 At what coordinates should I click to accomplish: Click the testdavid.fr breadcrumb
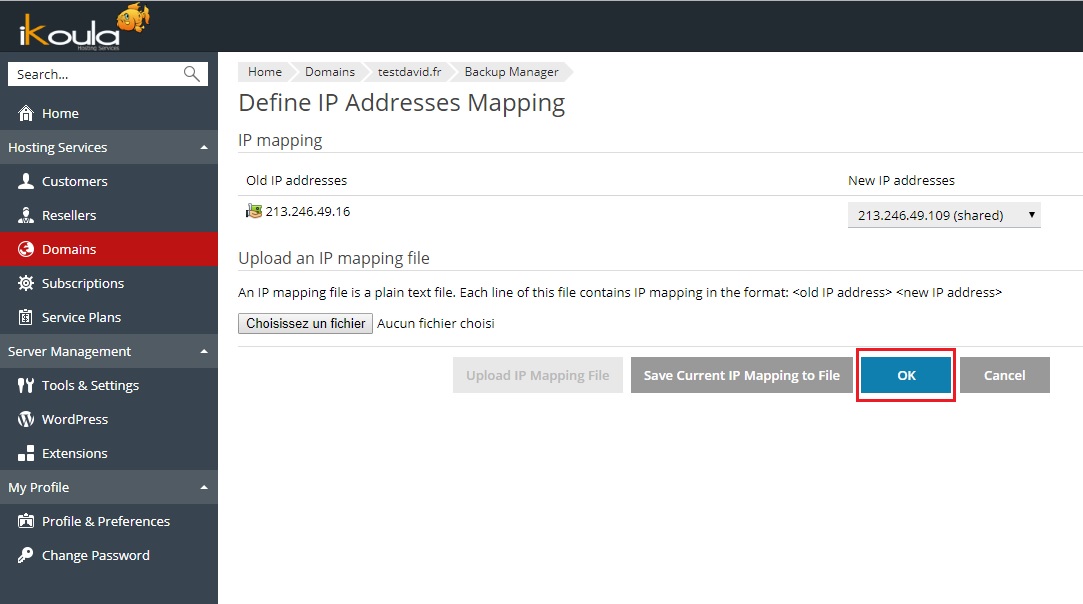pyautogui.click(x=409, y=72)
